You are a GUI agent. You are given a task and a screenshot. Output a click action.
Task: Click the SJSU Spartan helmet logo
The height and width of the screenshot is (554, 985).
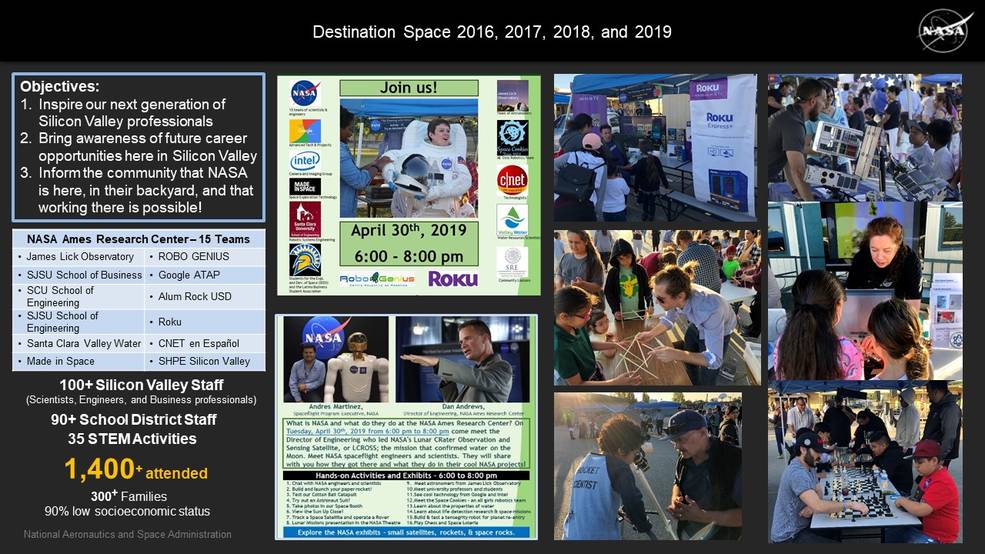(305, 259)
